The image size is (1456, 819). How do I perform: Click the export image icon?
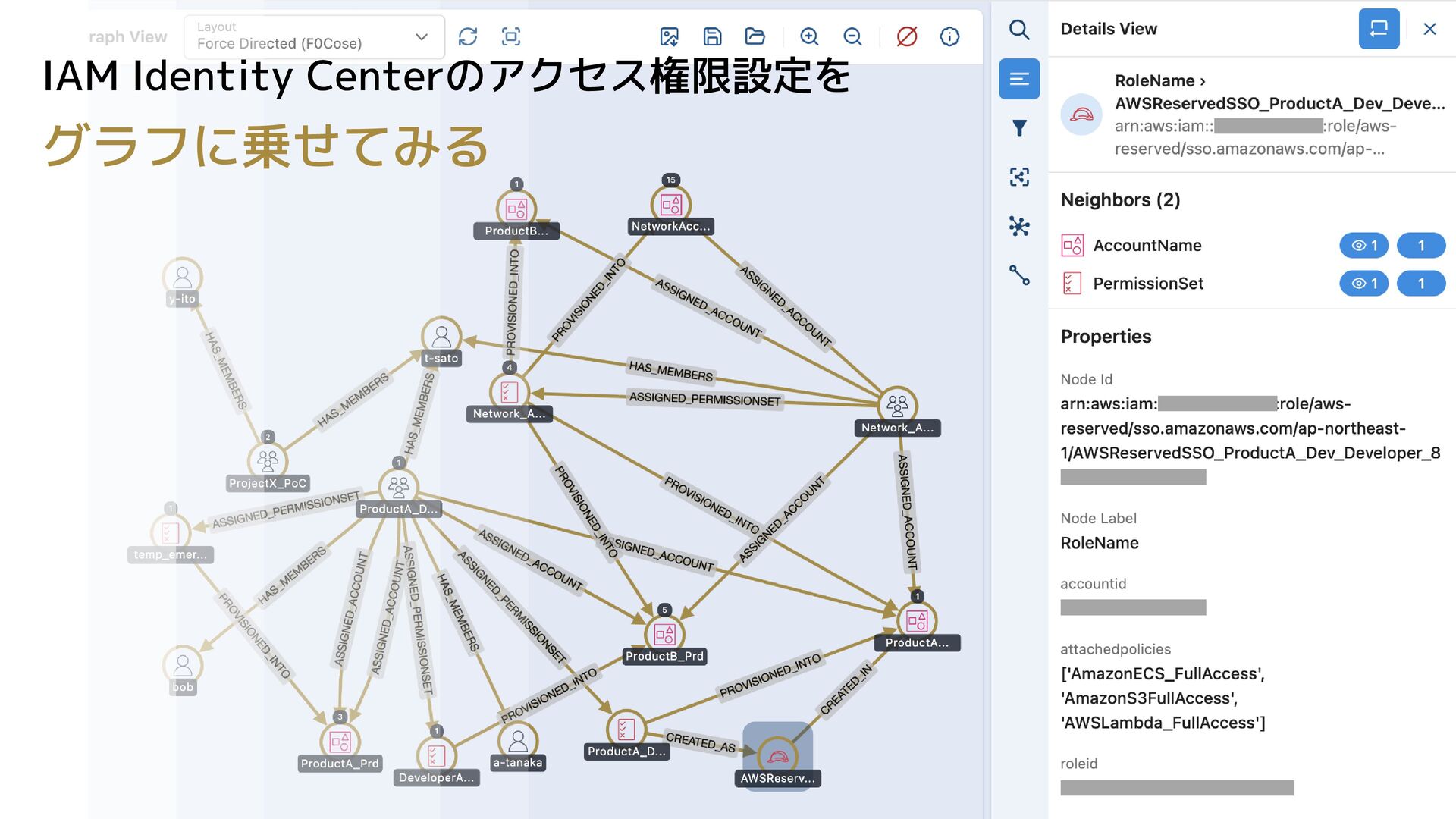[669, 36]
